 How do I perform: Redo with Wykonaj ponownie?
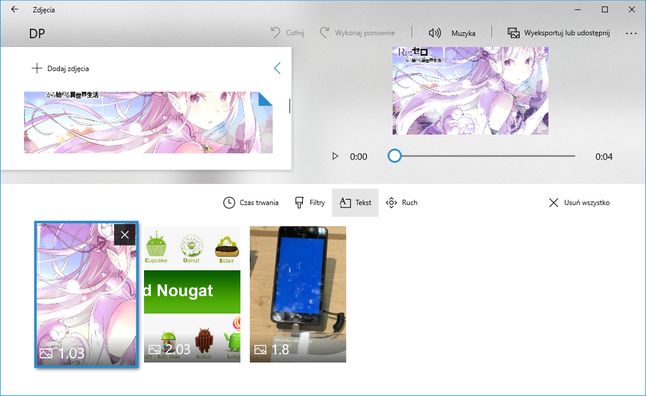click(x=358, y=33)
